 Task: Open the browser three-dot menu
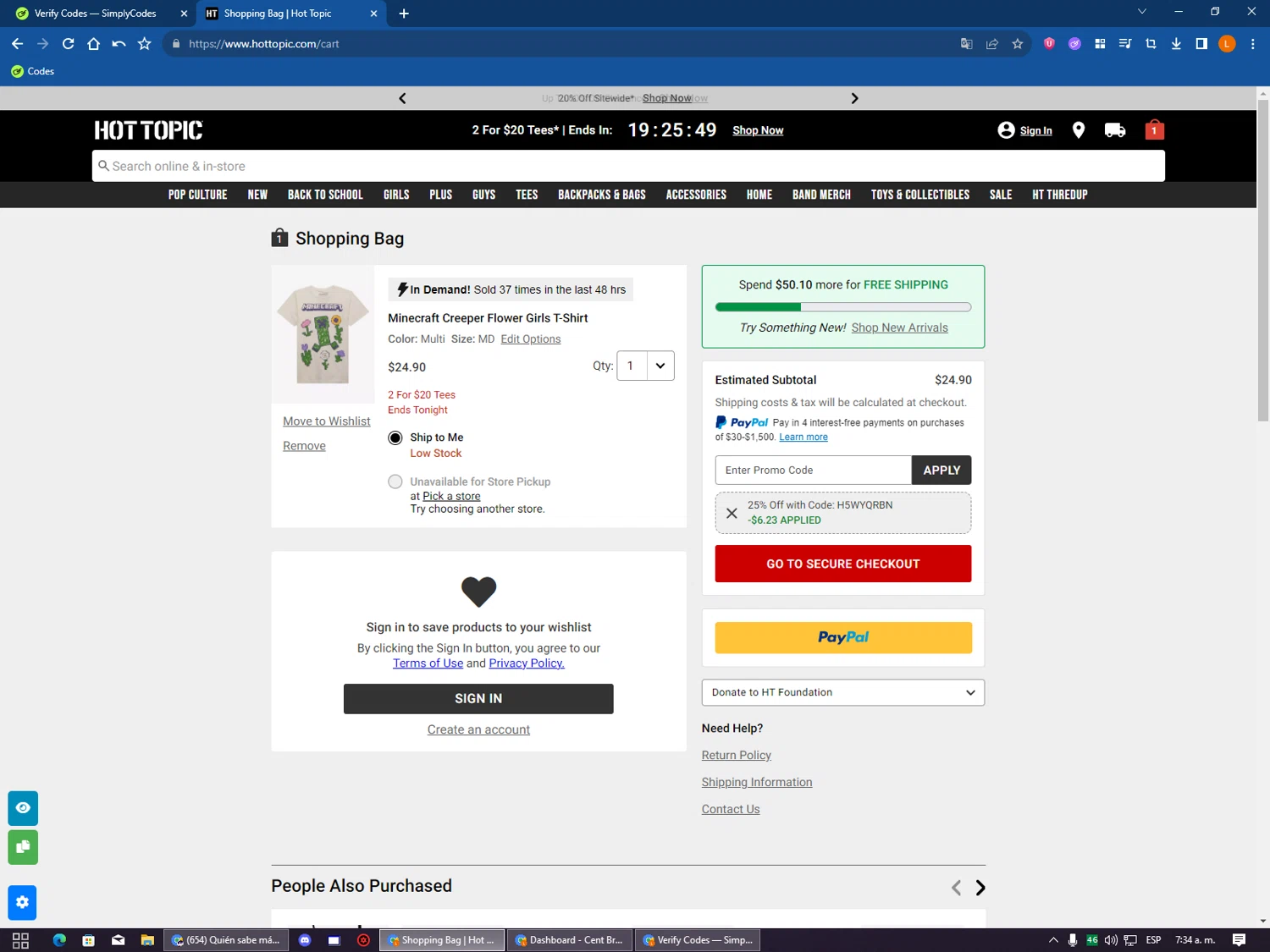(1253, 44)
